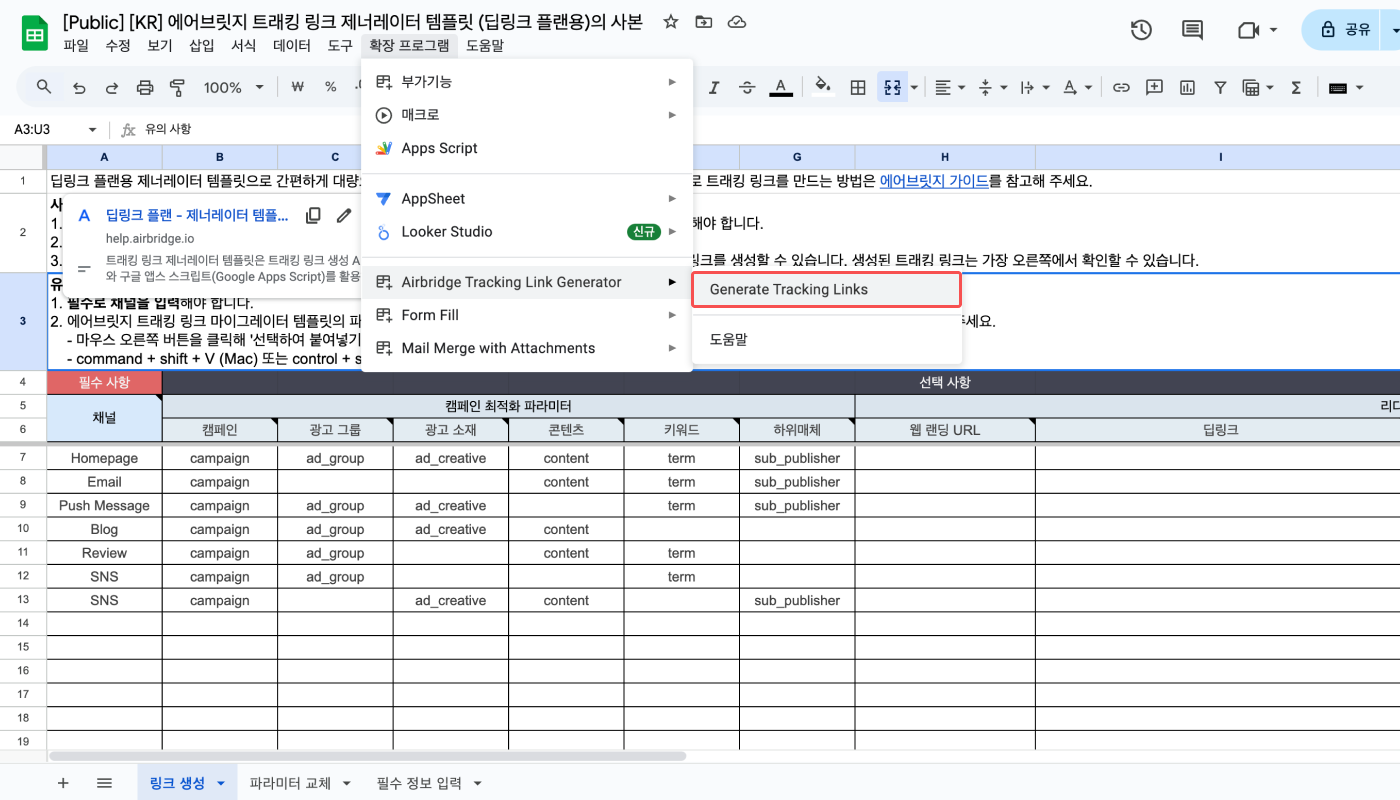The width and height of the screenshot is (1400, 800).
Task: Activate the paint format tool
Action: (x=178, y=88)
